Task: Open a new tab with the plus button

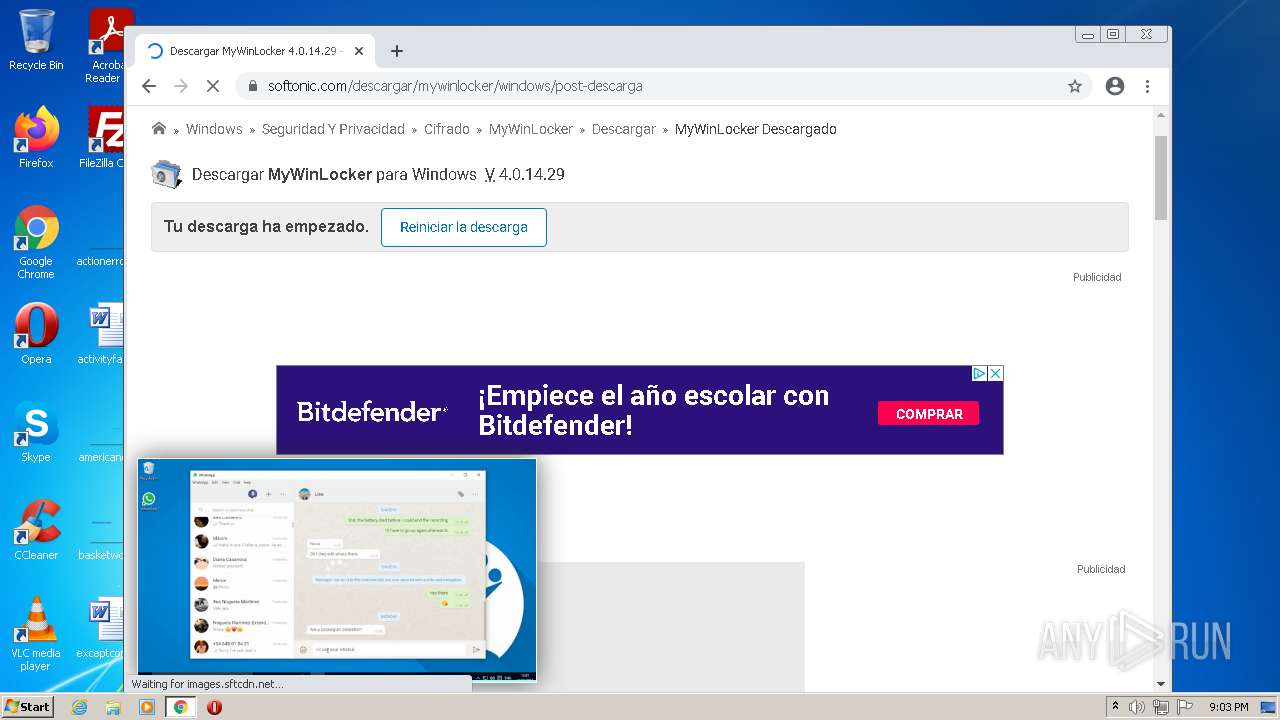Action: coord(397,51)
